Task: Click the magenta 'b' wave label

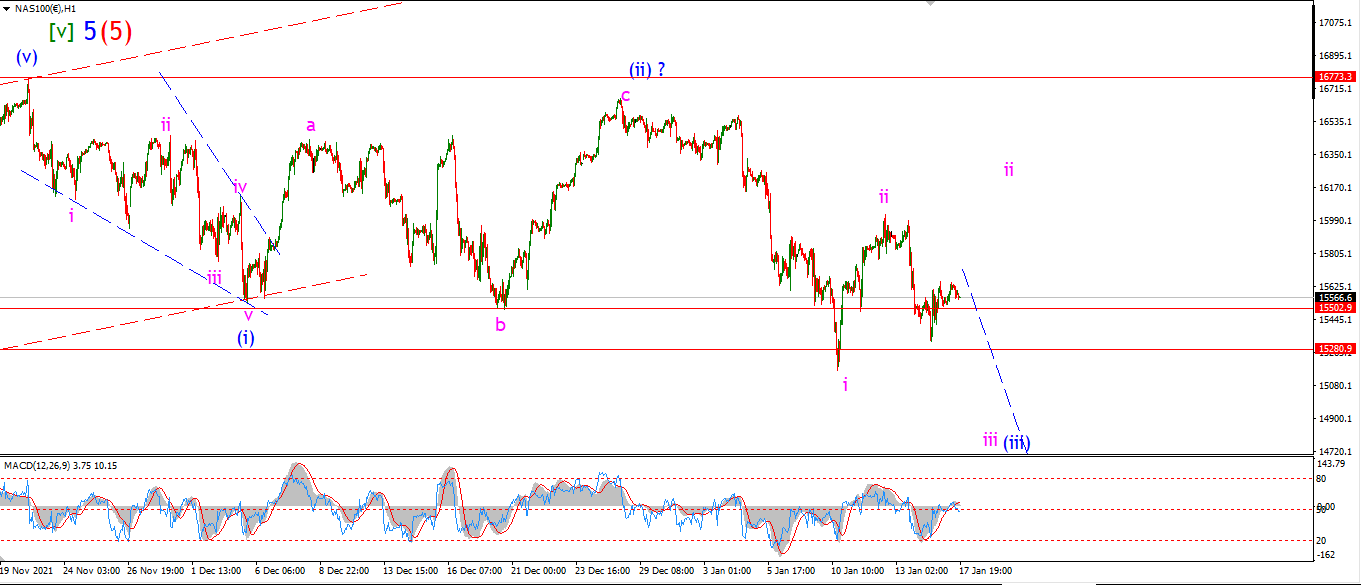Action: click(x=500, y=324)
